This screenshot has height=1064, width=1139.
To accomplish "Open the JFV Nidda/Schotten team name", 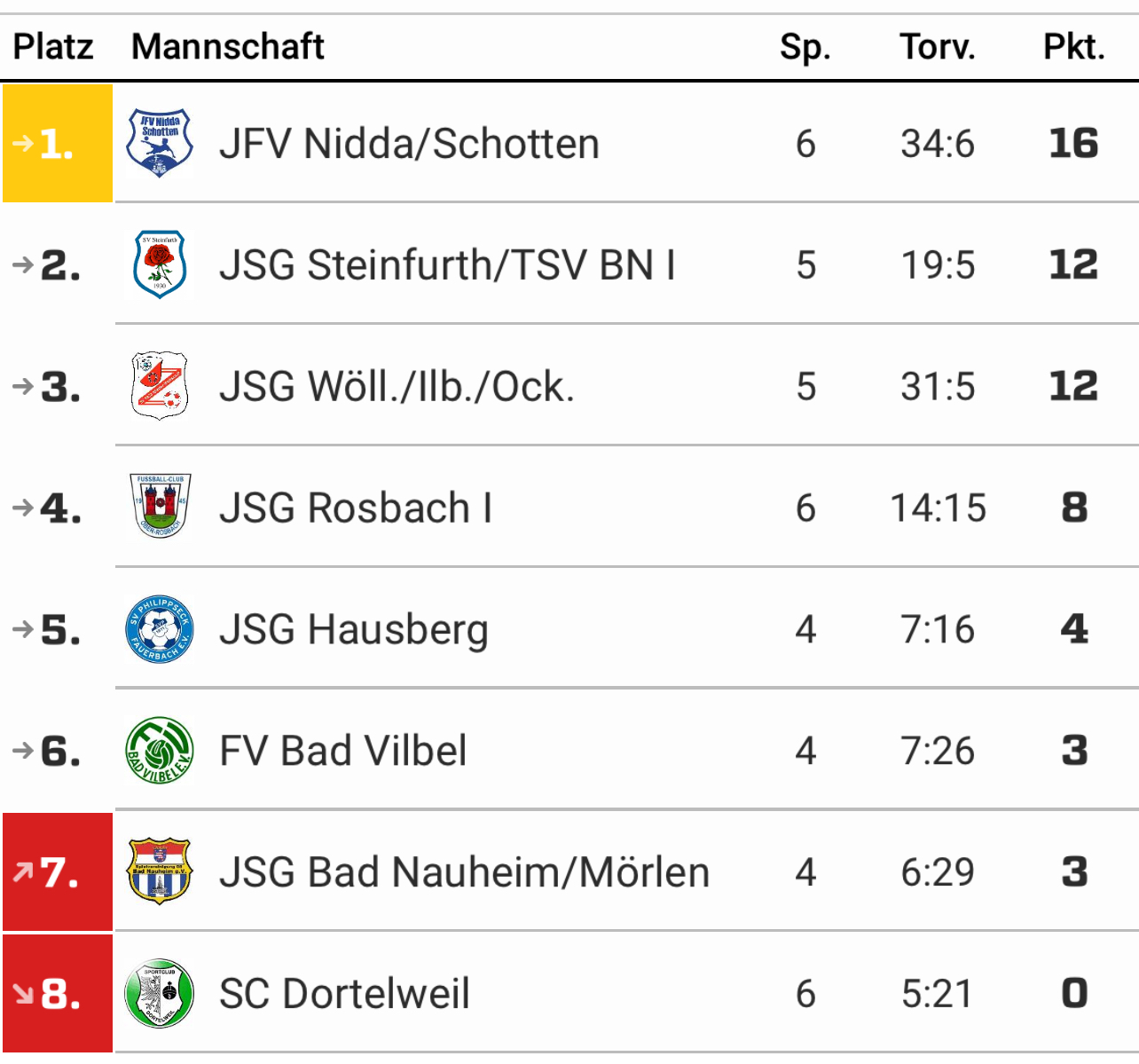I will [409, 144].
